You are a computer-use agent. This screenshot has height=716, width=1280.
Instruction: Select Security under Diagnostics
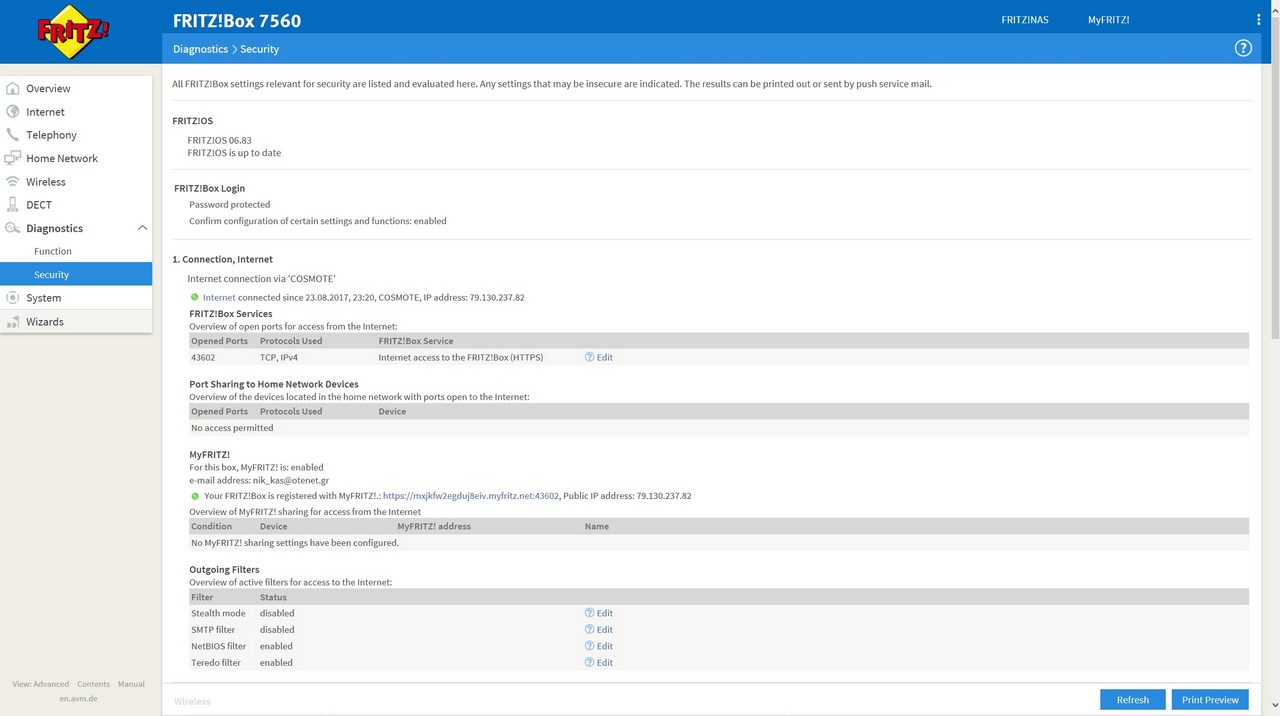(76, 274)
